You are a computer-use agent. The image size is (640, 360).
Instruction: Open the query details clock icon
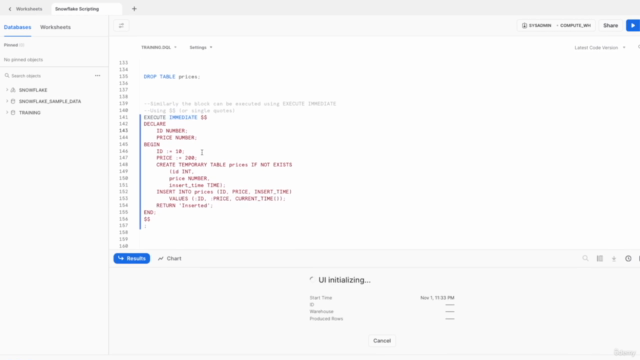(628, 258)
